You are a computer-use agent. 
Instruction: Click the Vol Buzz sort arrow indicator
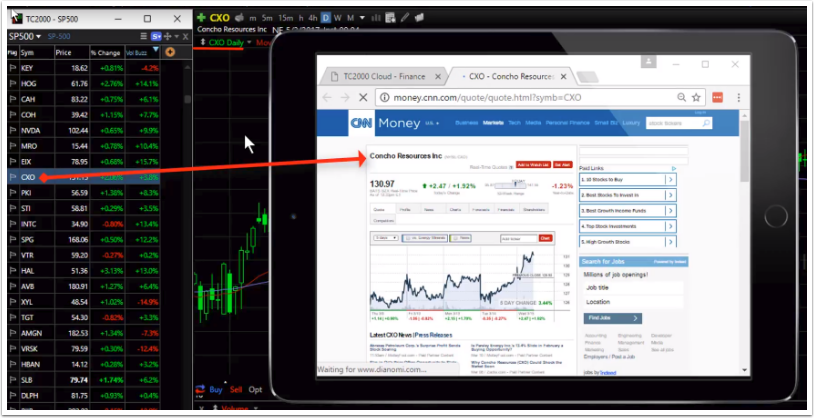tap(156, 50)
